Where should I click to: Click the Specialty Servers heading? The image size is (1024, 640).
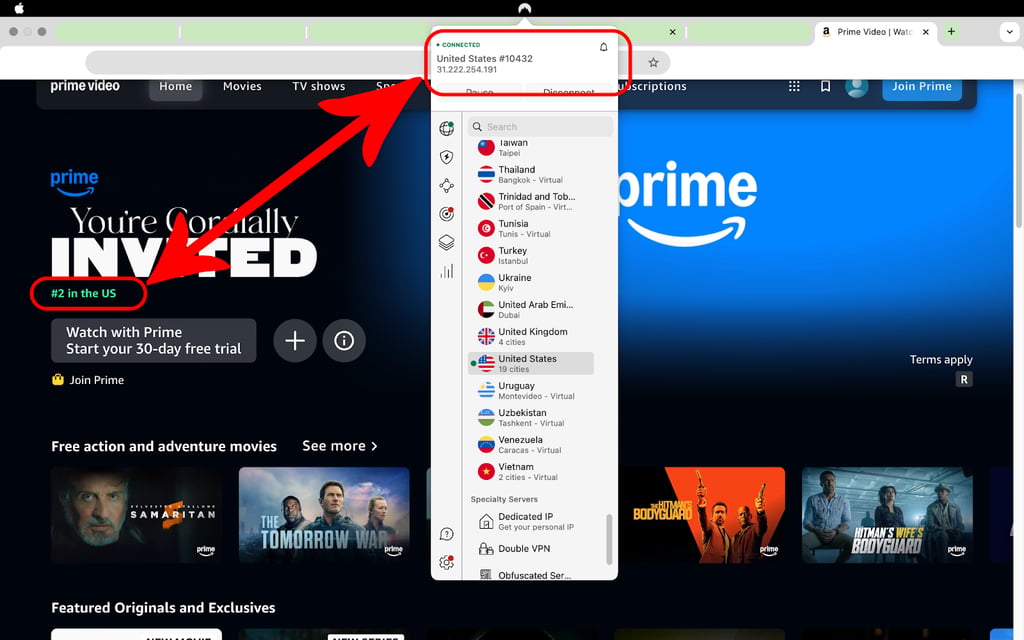(504, 499)
